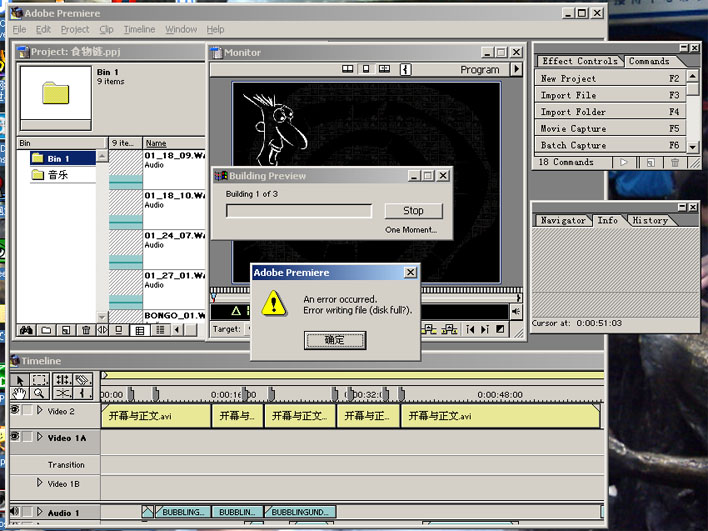Select the Rolling Edit tool

63,380
